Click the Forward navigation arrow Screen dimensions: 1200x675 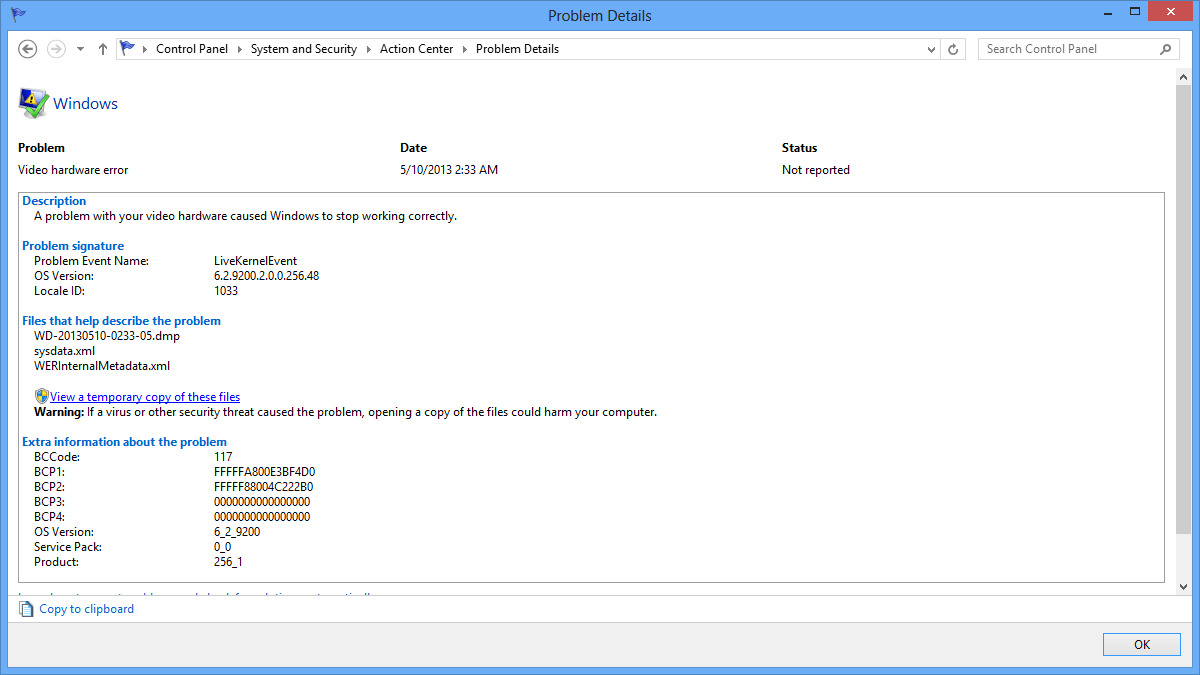[56, 49]
